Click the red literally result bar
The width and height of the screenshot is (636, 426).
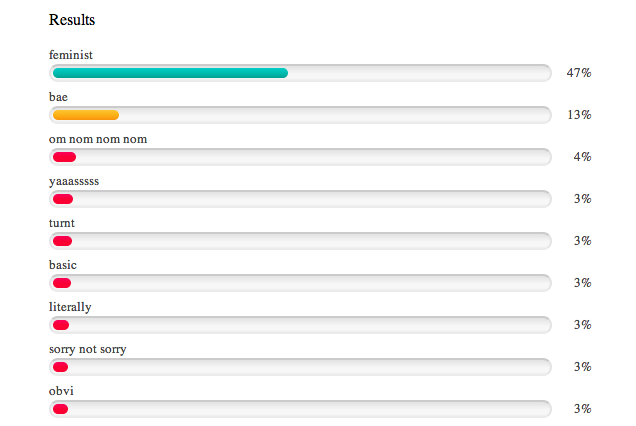pyautogui.click(x=61, y=325)
